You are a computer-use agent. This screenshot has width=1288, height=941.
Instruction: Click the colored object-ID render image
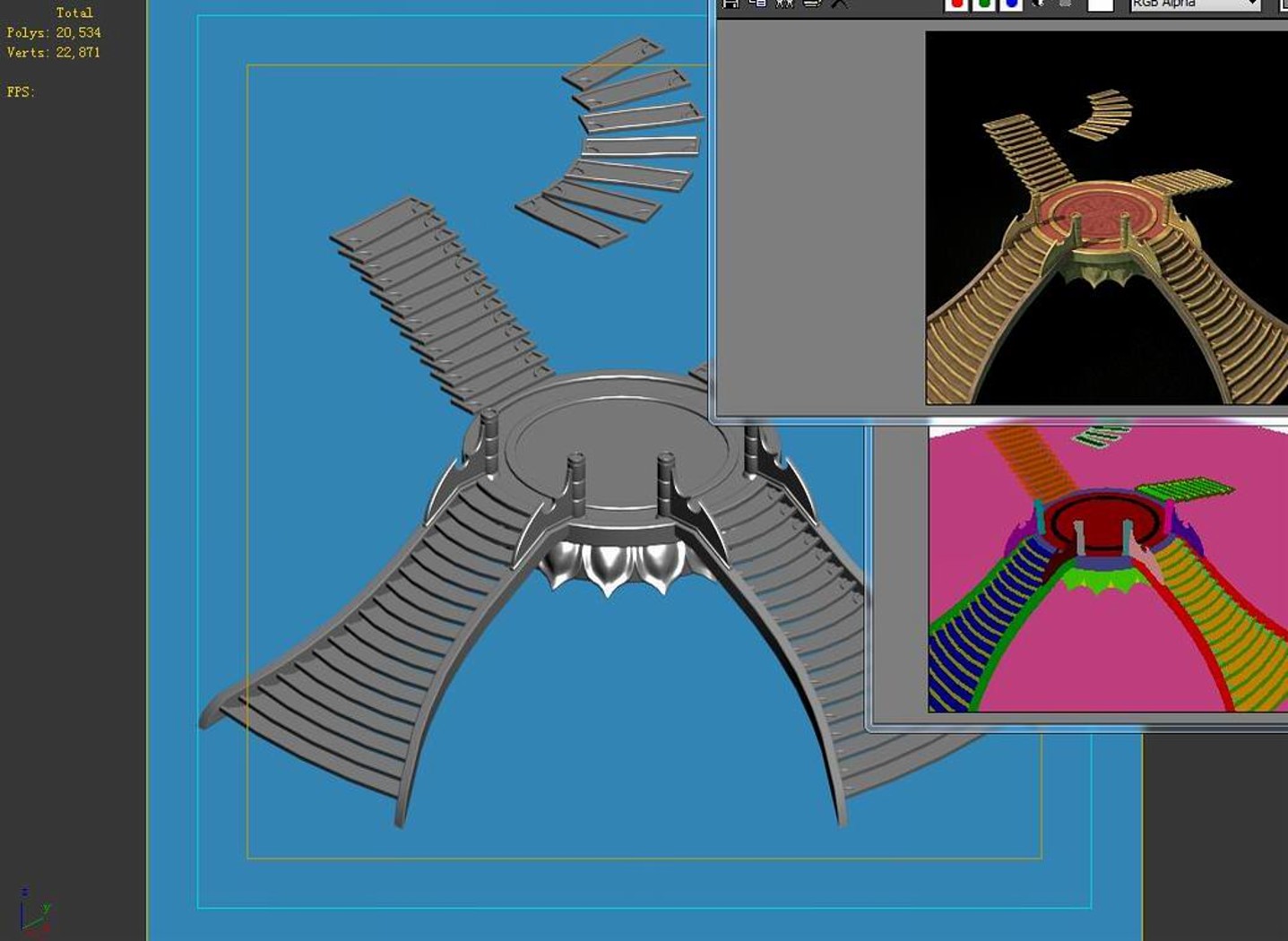click(1108, 569)
